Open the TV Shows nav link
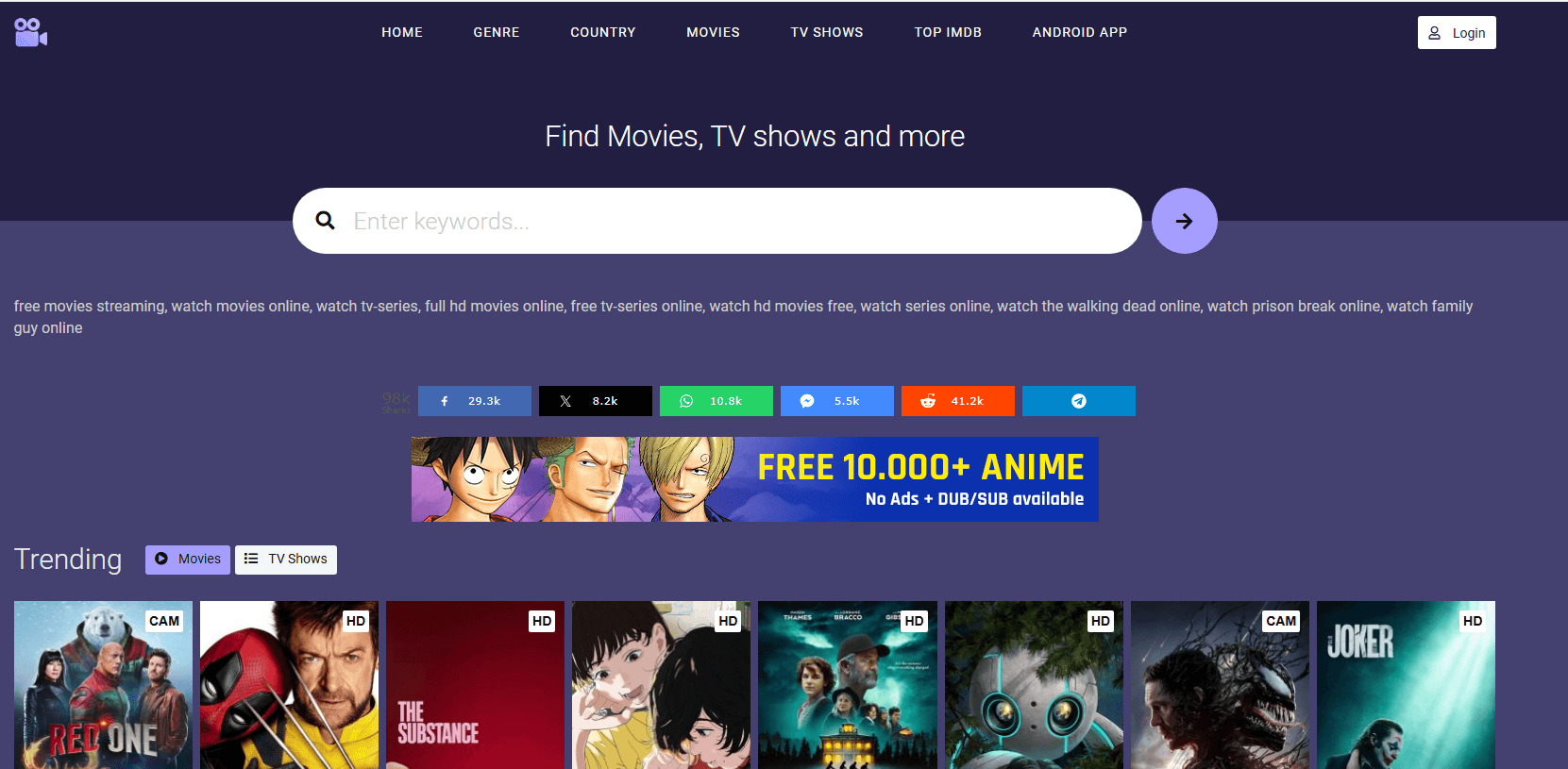The height and width of the screenshot is (769, 1568). pyautogui.click(x=826, y=32)
